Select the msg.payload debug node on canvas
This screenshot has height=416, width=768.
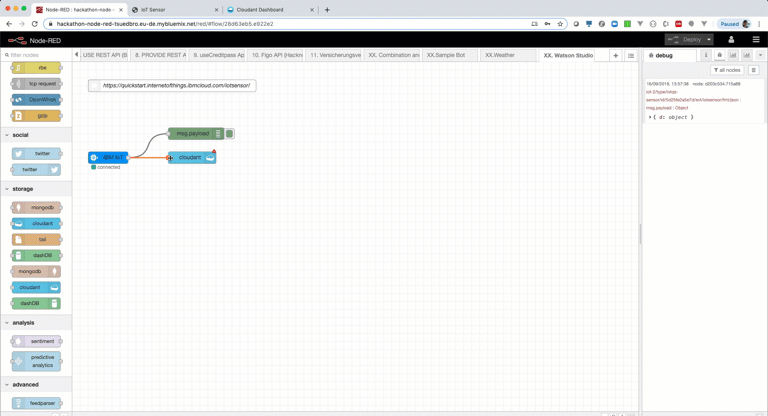click(x=196, y=133)
